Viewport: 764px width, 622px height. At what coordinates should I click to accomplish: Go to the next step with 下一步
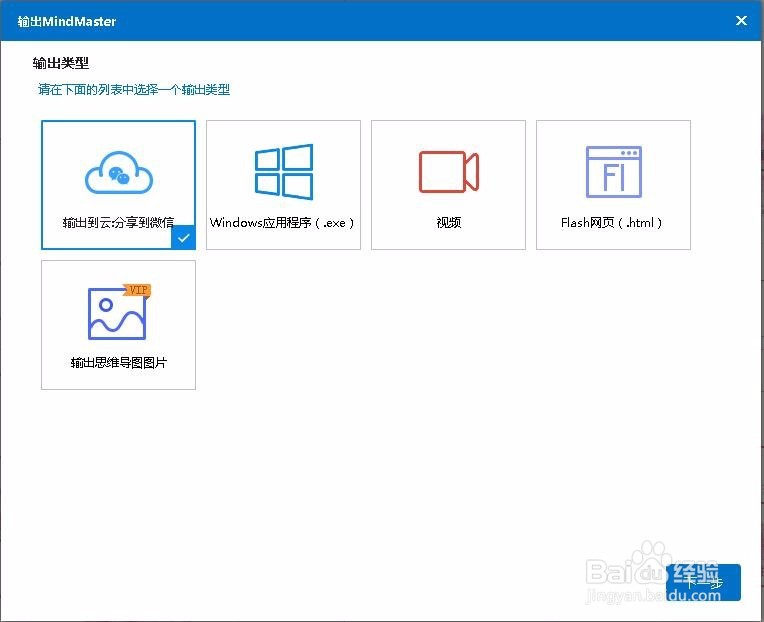[x=704, y=582]
